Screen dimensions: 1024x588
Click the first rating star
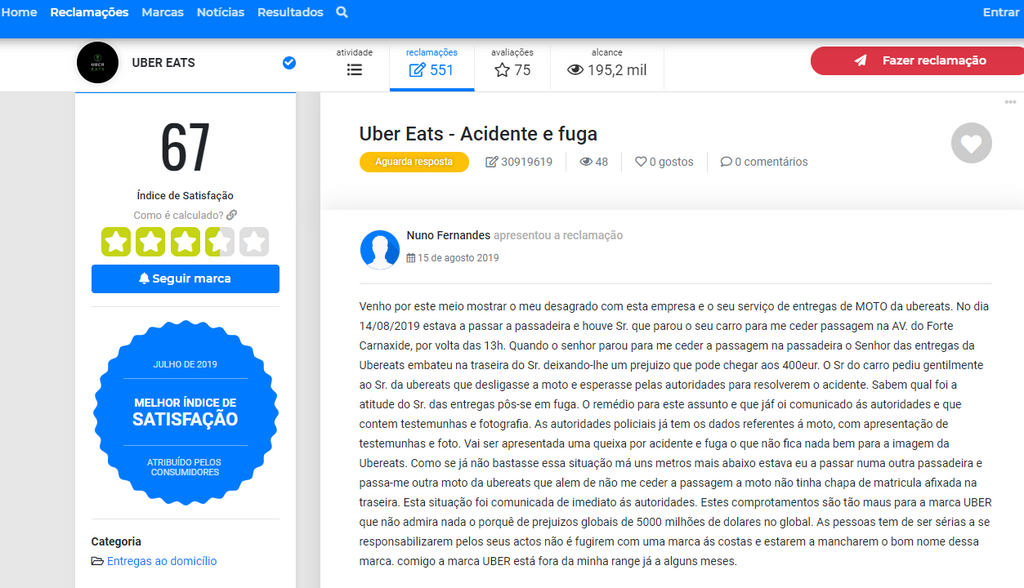point(116,242)
